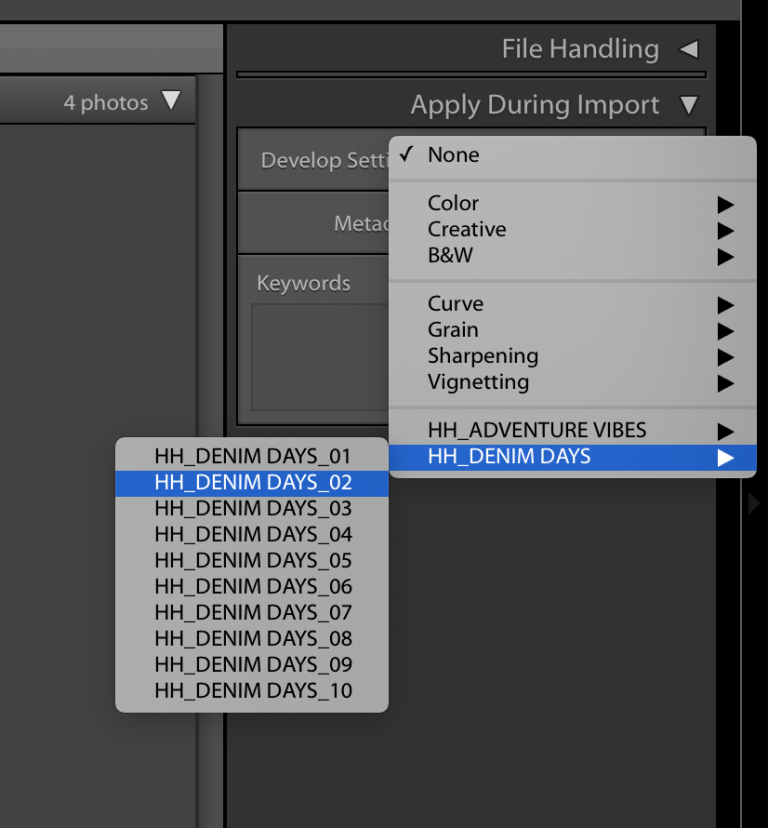Open the 4 photos dropdown arrow

pyautogui.click(x=171, y=101)
